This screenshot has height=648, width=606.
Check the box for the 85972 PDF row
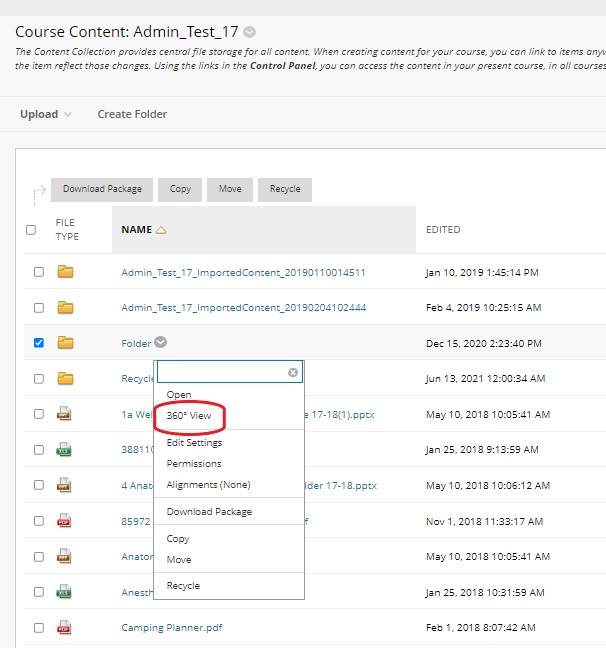38,521
